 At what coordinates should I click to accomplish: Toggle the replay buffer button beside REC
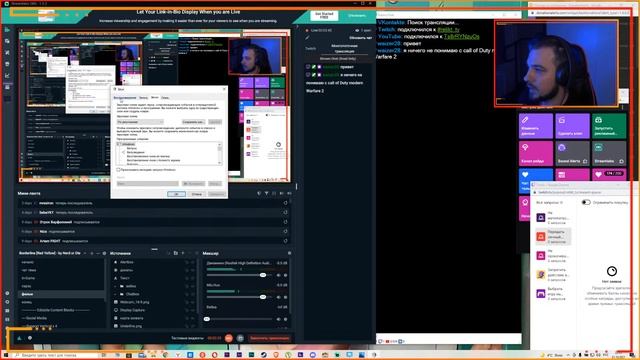click(x=240, y=338)
